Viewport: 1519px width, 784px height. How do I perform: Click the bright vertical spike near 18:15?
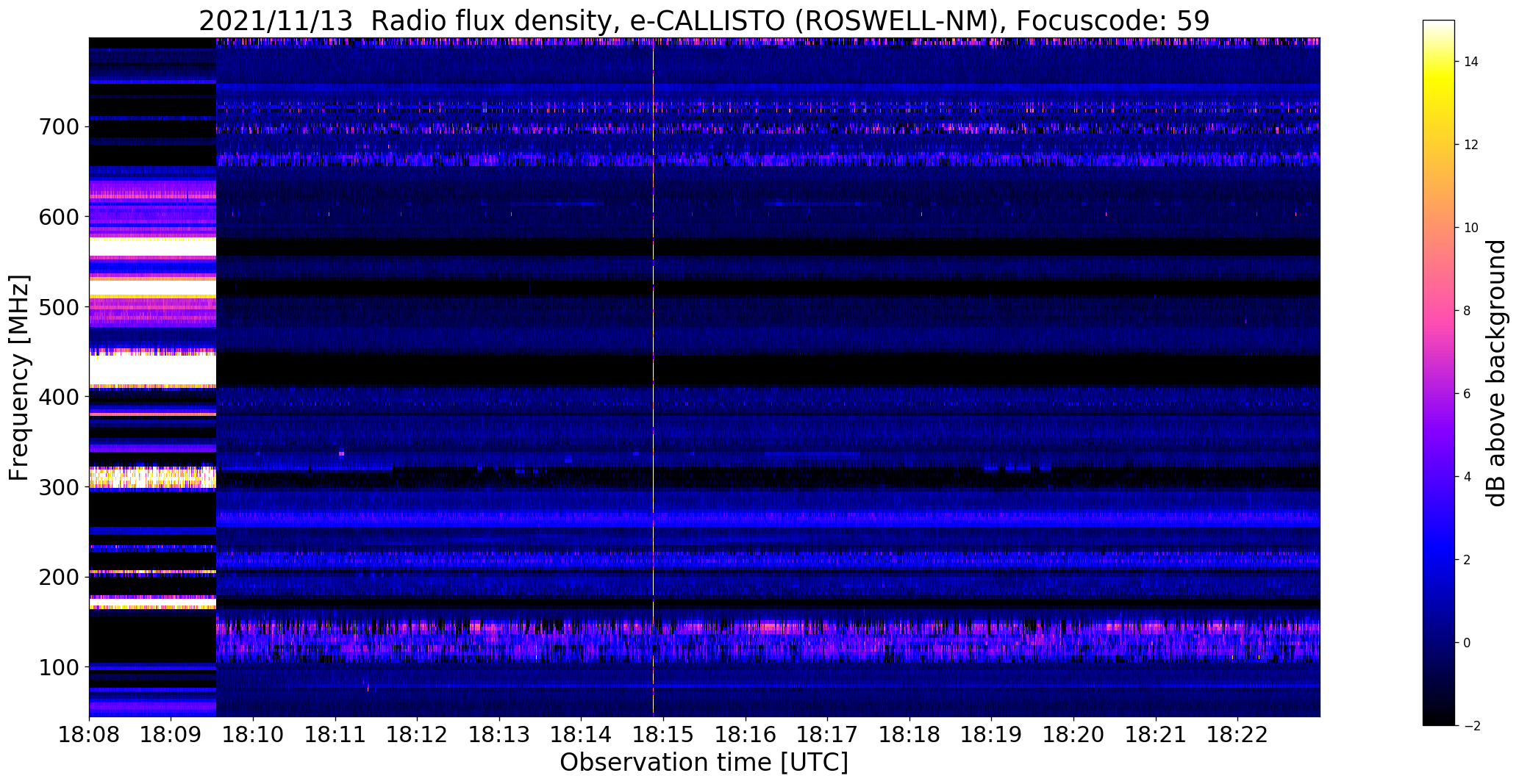(653, 377)
